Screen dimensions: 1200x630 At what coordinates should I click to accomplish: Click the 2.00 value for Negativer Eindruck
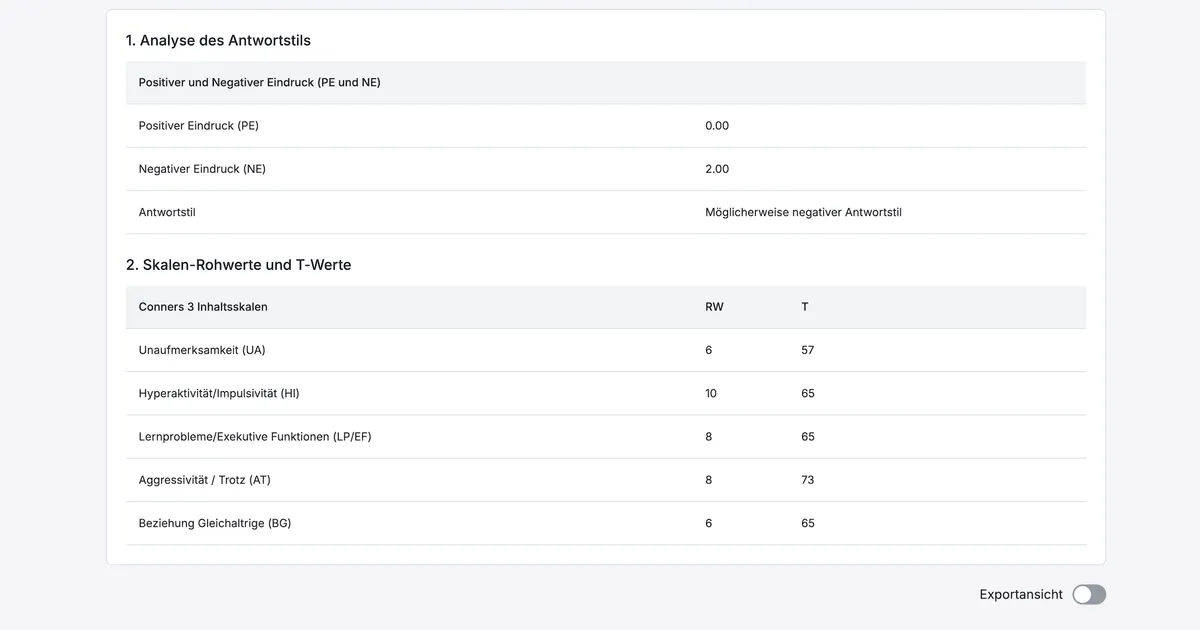[717, 169]
